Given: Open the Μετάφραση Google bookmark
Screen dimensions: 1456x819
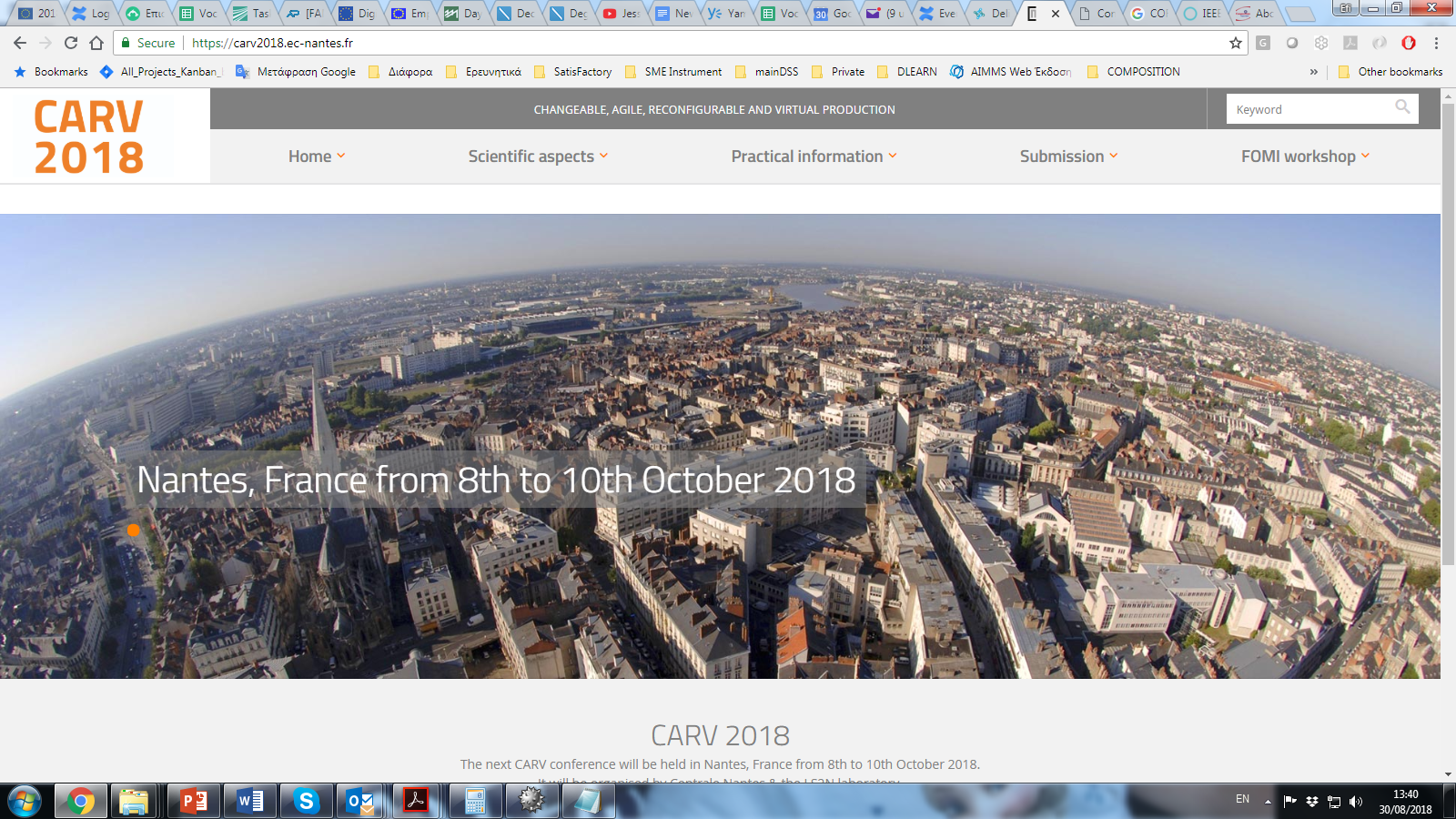Looking at the screenshot, I should (x=296, y=72).
